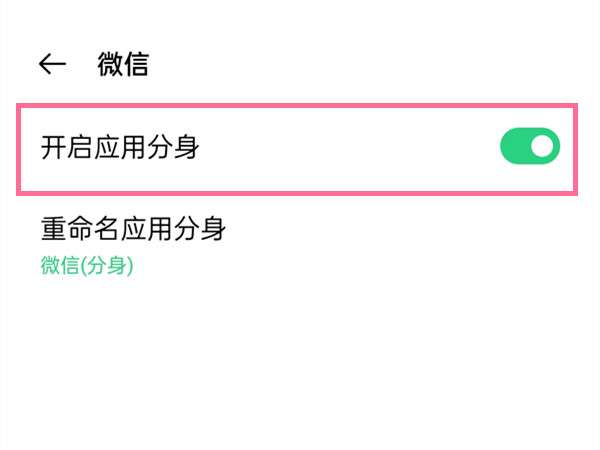Click the current clone name 微信(分身)
600x450 pixels.
pos(87,265)
